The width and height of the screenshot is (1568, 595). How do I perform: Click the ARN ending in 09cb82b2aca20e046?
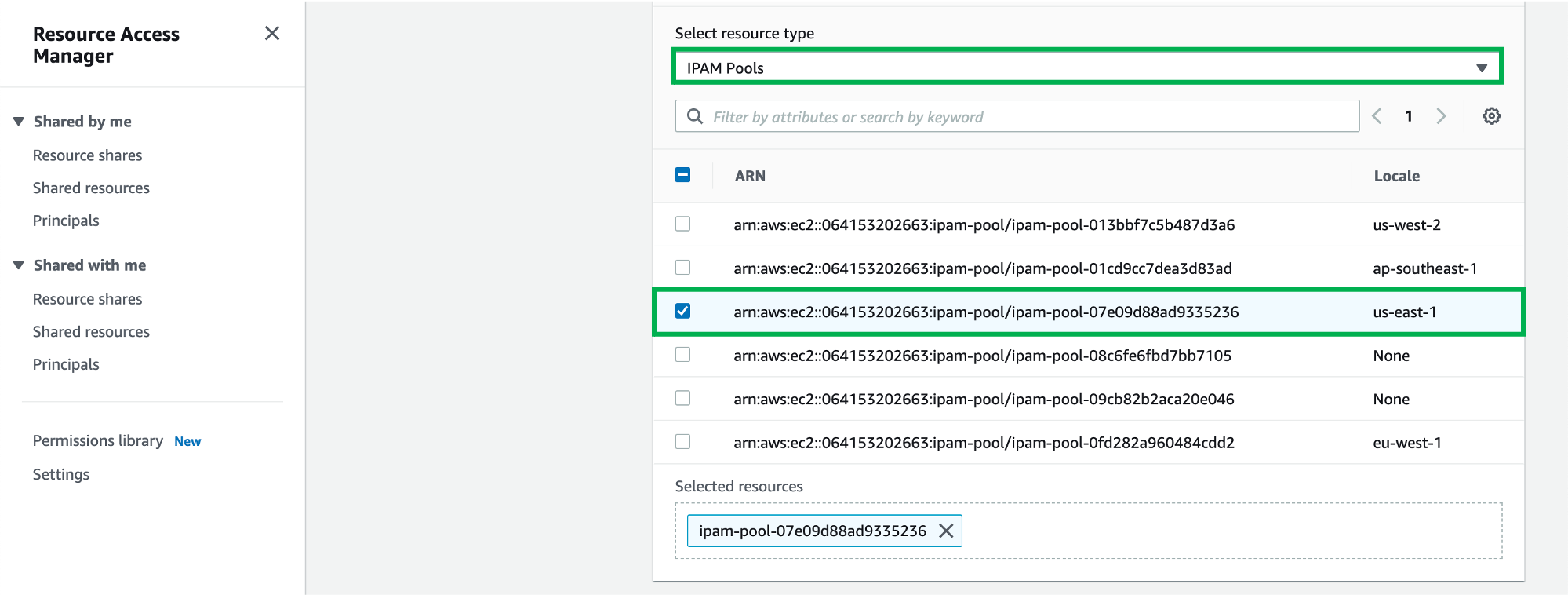(x=984, y=400)
